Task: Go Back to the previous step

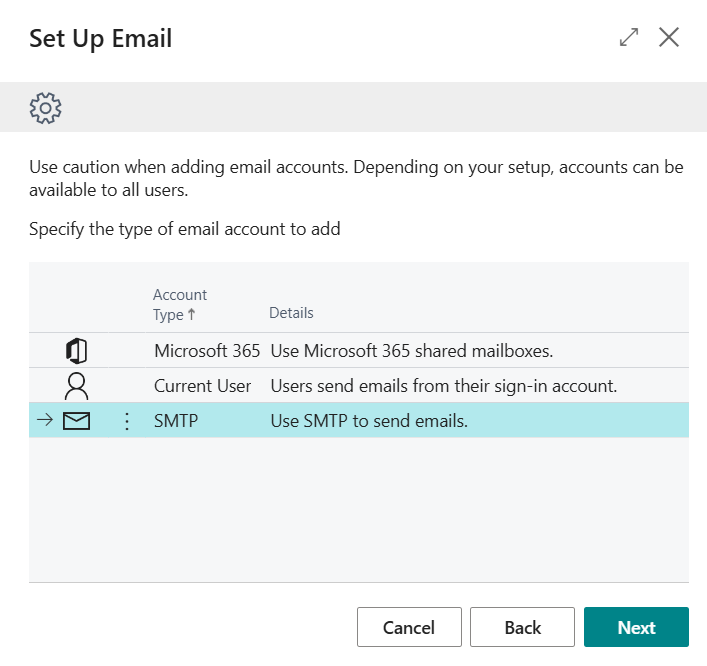Action: (522, 627)
